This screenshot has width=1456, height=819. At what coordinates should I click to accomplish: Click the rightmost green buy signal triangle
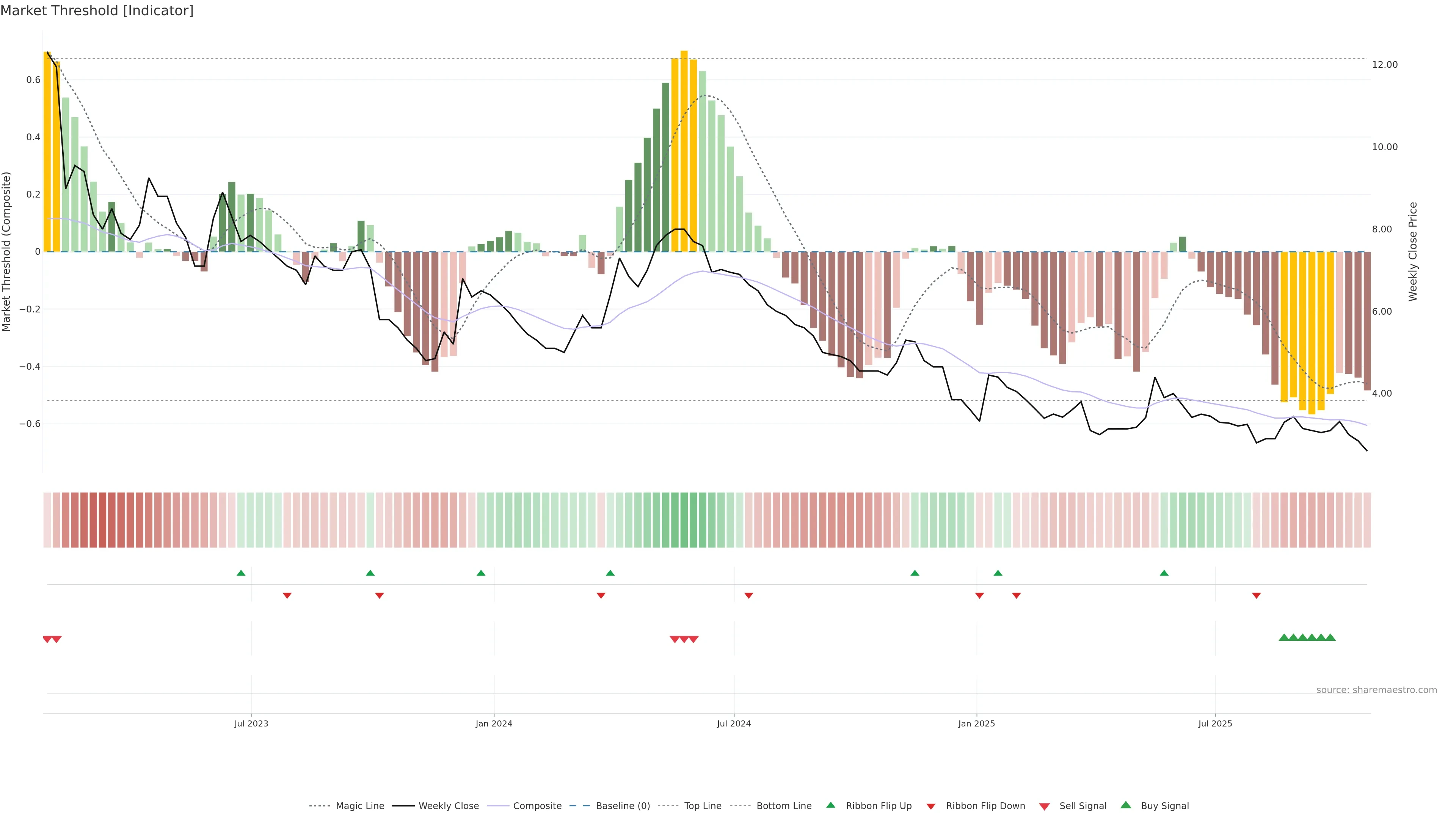click(1330, 637)
